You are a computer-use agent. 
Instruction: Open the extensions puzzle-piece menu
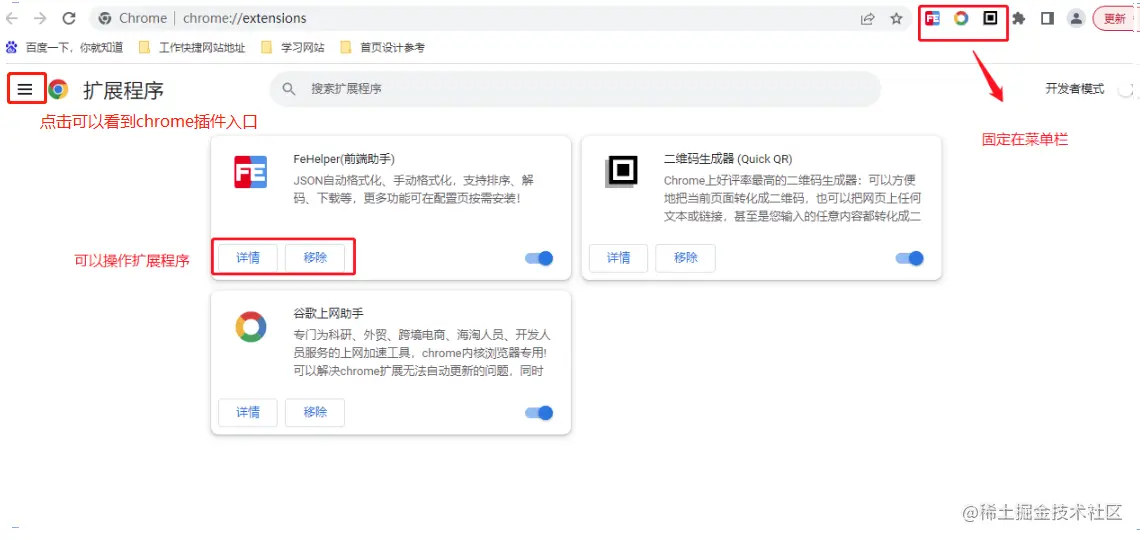tap(1019, 19)
